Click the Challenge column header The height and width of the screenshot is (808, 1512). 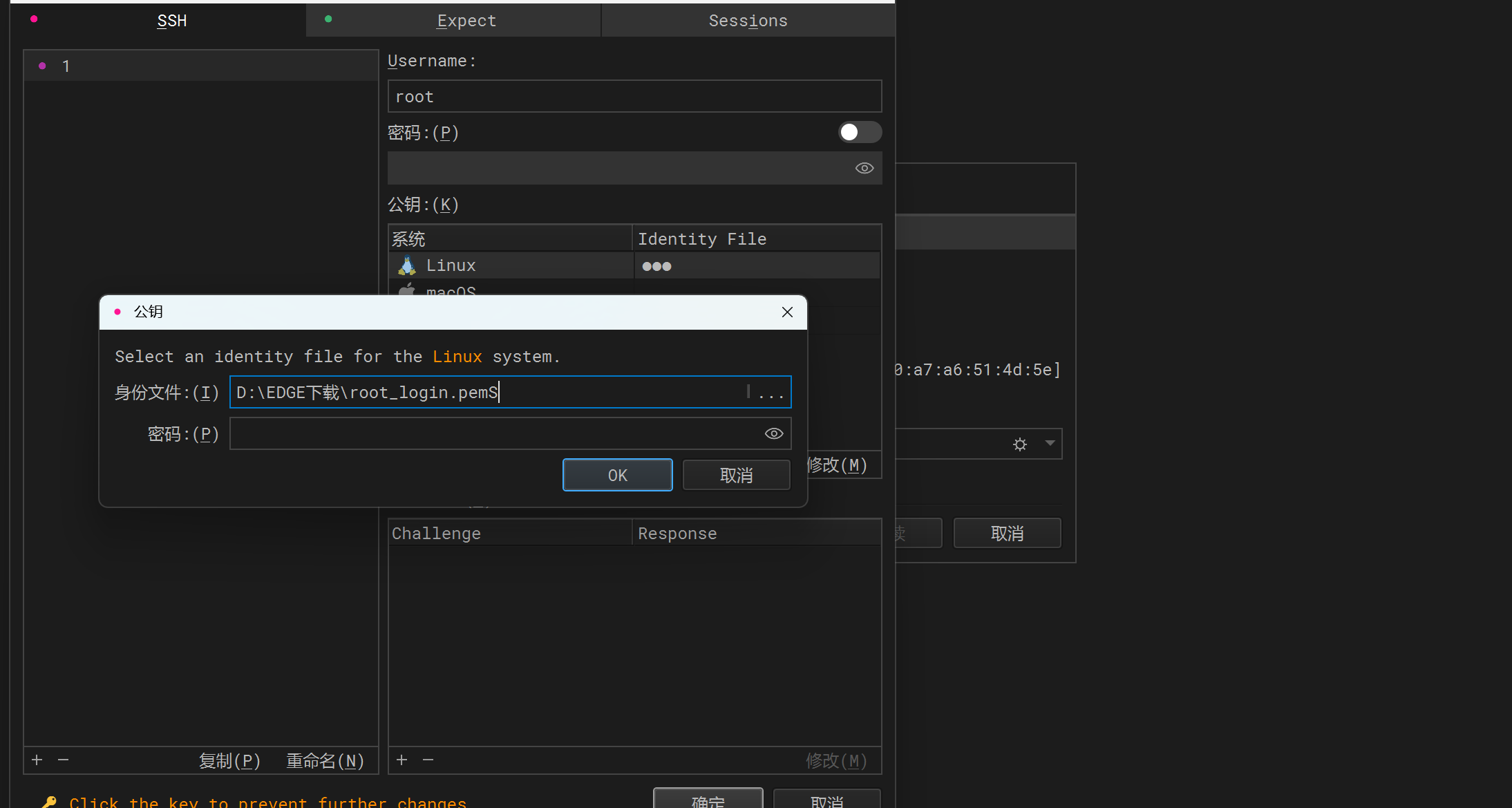click(511, 534)
